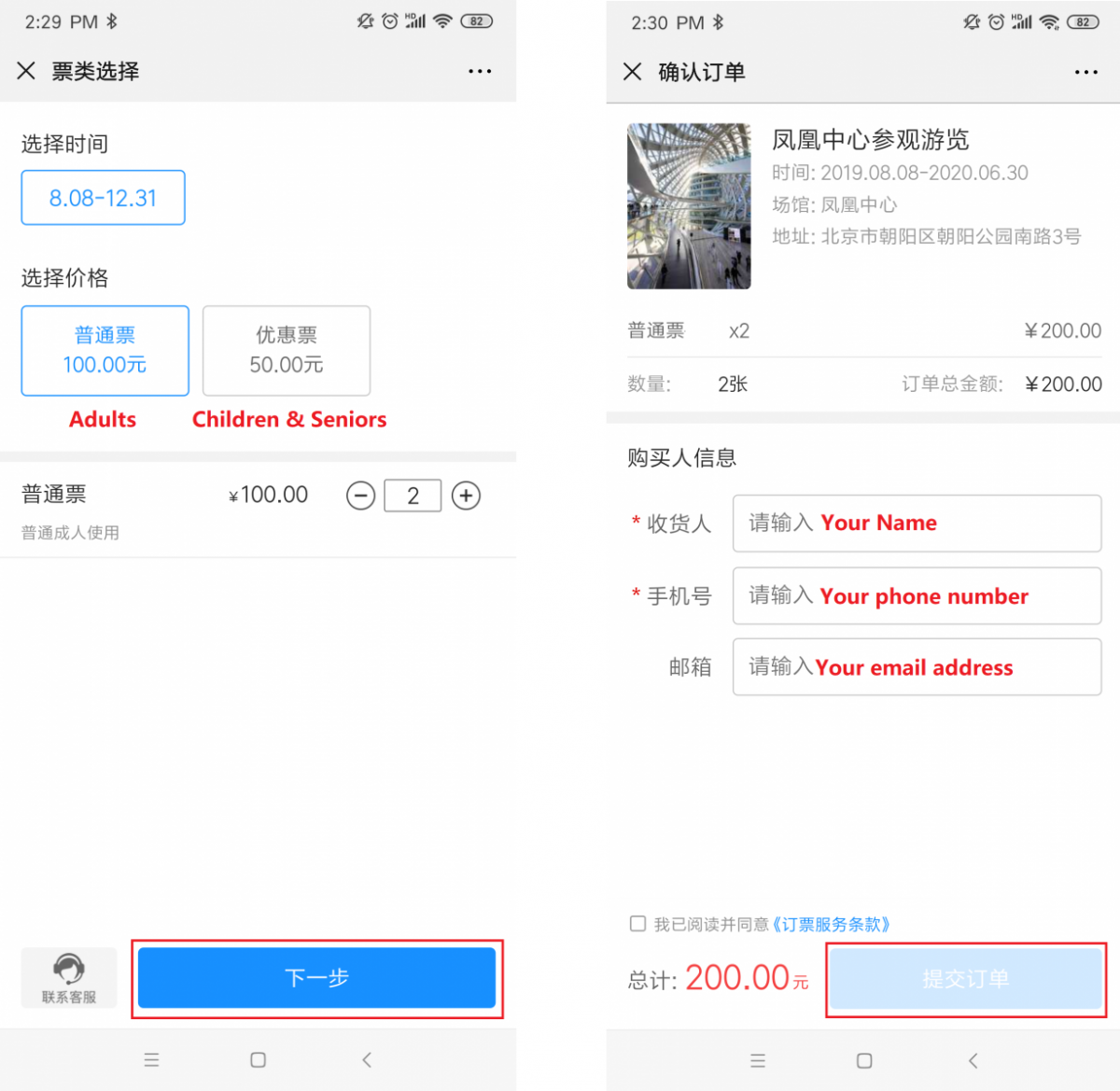Tap the 下一步 next step button
The height and width of the screenshot is (1091, 1120).
[316, 978]
